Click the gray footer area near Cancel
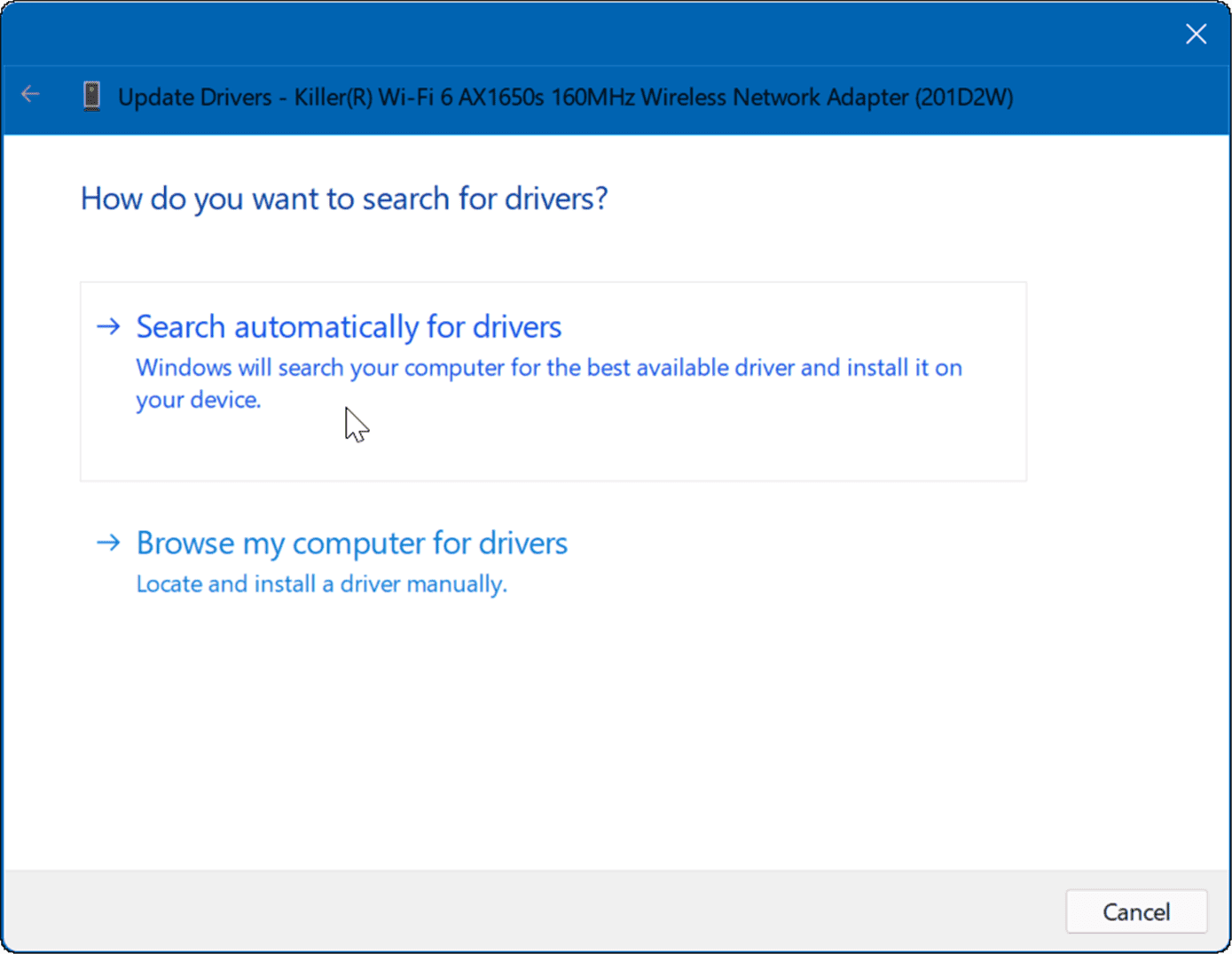 click(x=532, y=911)
